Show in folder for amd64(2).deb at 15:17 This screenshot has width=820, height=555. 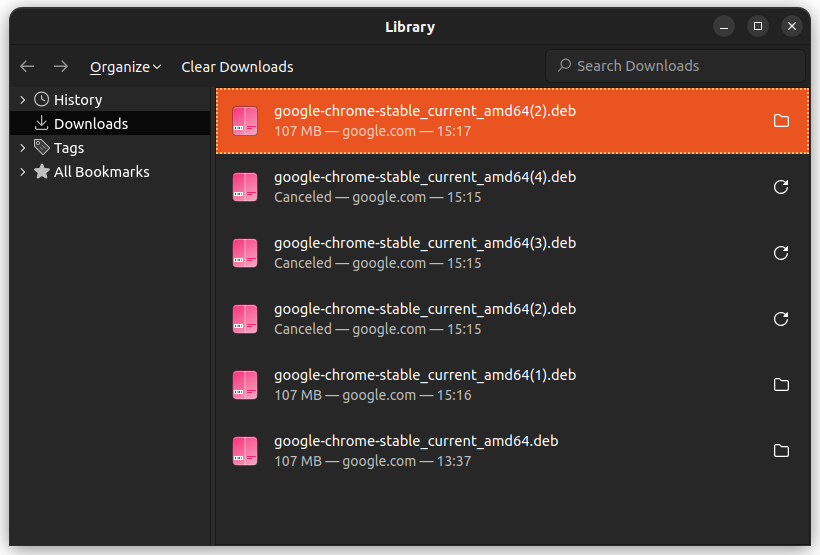[x=781, y=121]
